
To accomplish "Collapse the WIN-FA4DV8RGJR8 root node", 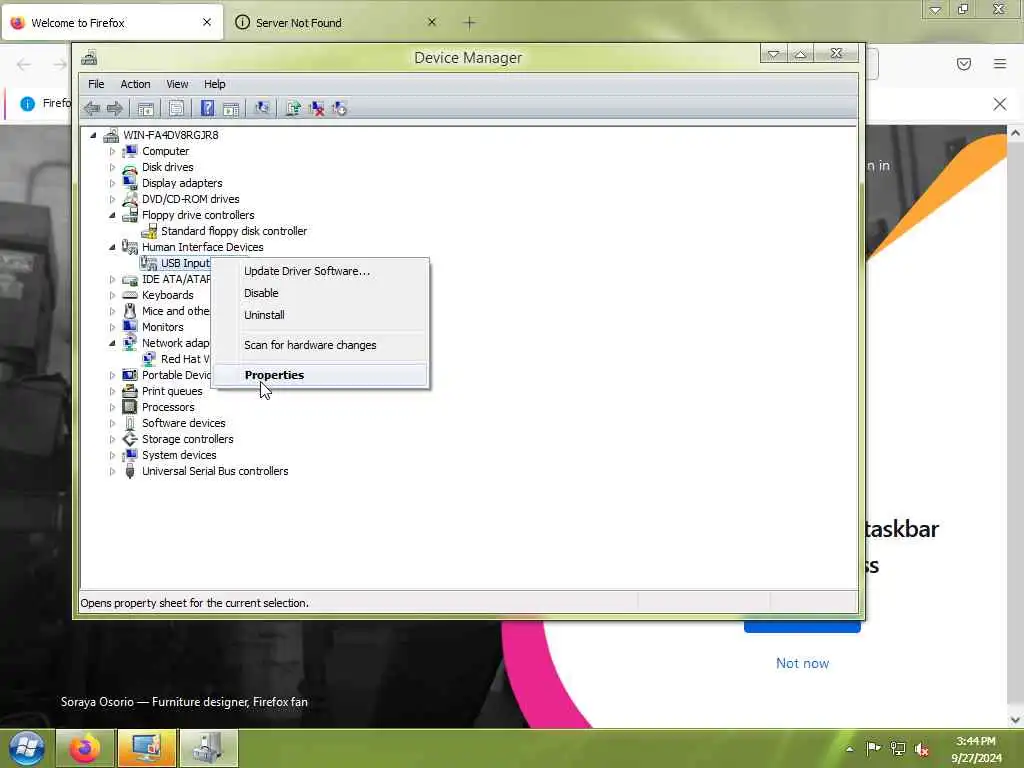I will click(93, 135).
